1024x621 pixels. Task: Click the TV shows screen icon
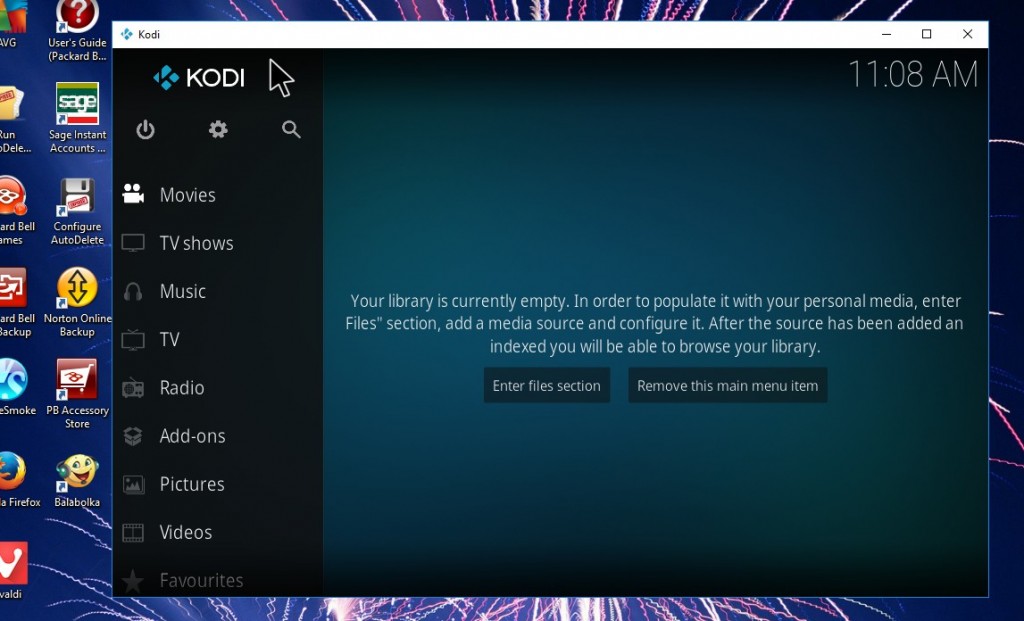coord(133,242)
